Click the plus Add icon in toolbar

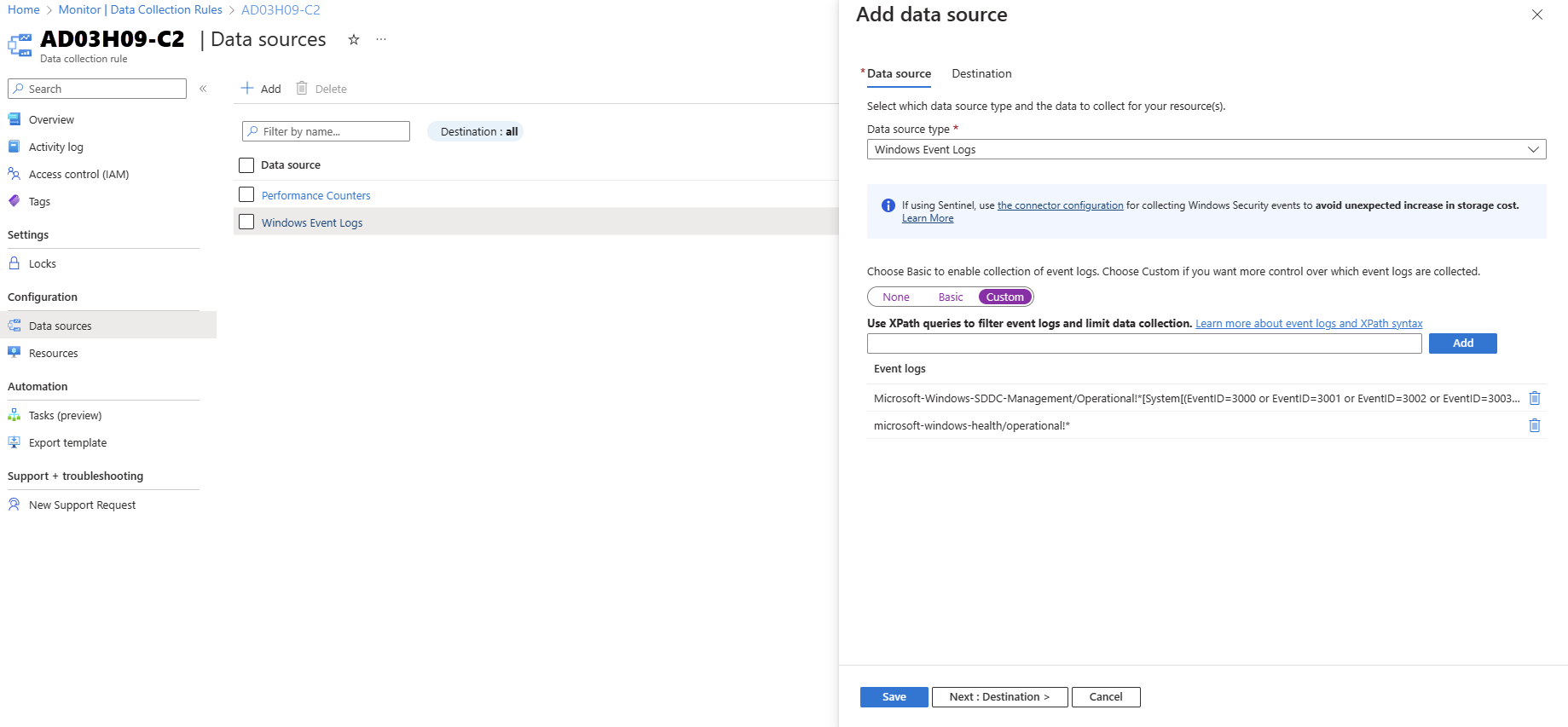tap(247, 88)
